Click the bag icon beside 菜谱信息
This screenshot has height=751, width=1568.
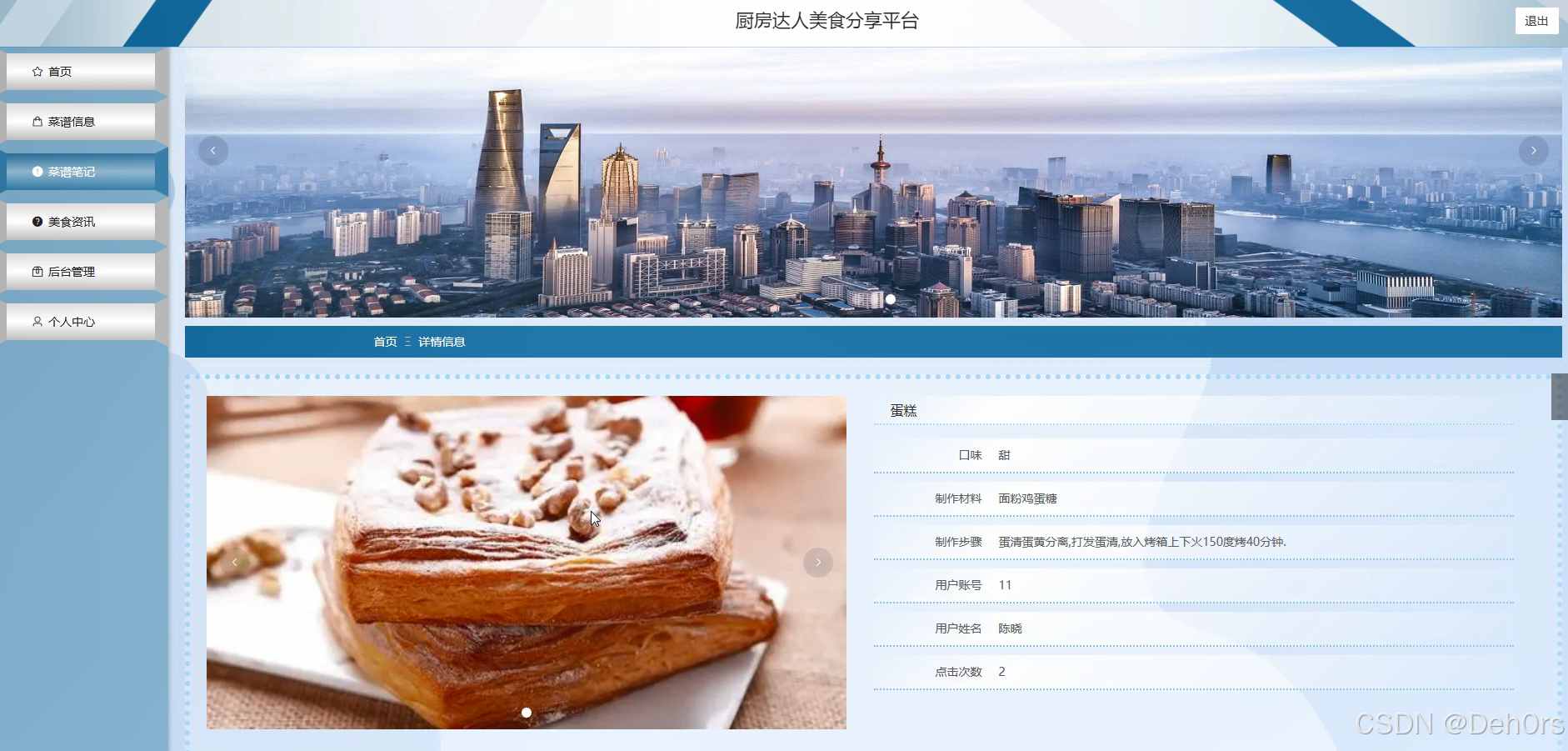pos(37,122)
